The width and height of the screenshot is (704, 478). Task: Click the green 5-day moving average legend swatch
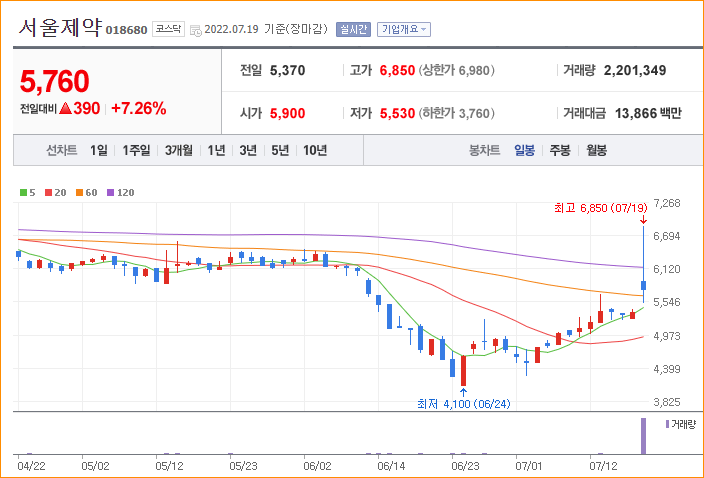pyautogui.click(x=23, y=193)
